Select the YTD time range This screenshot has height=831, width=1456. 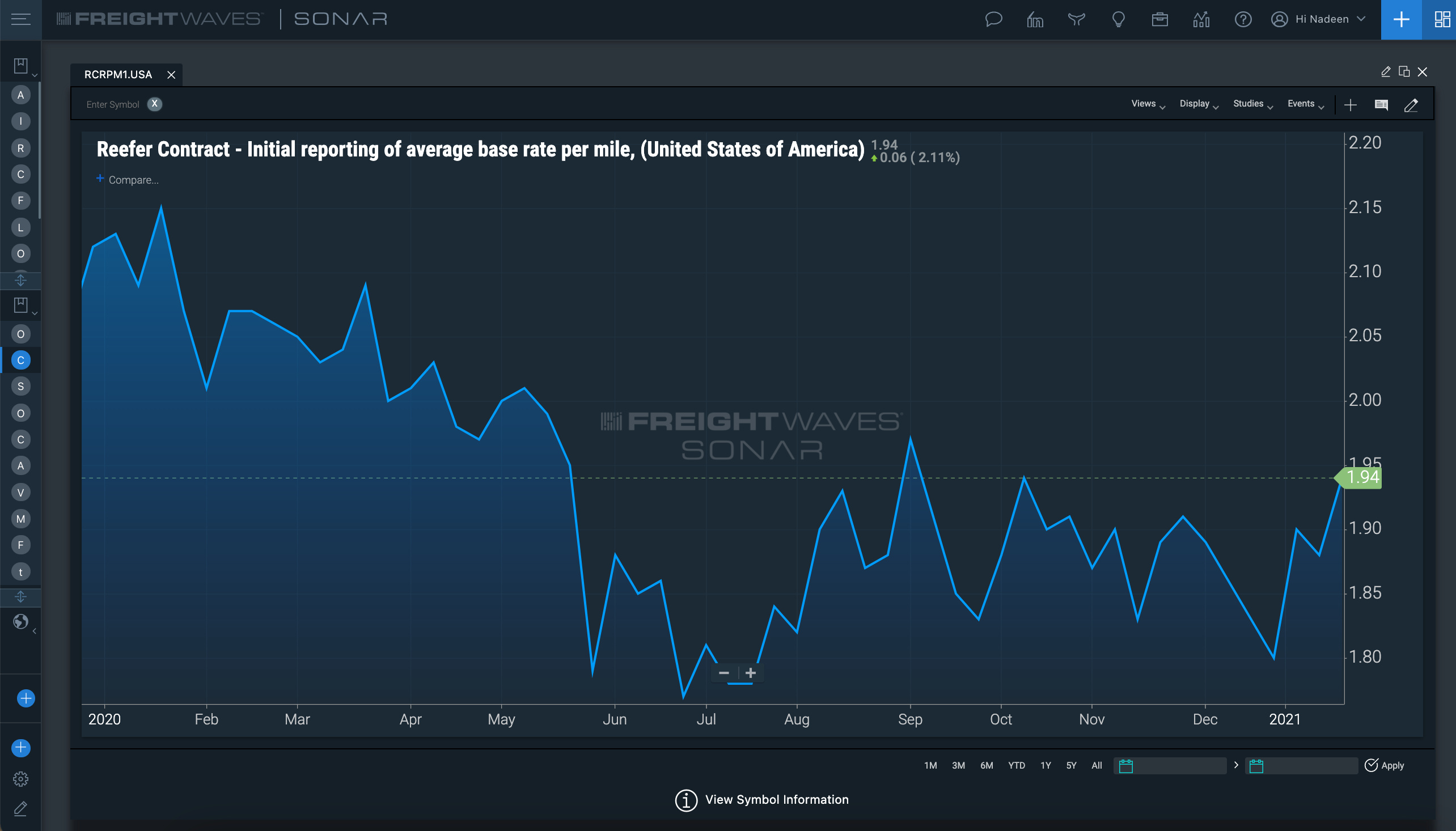tap(1016, 765)
